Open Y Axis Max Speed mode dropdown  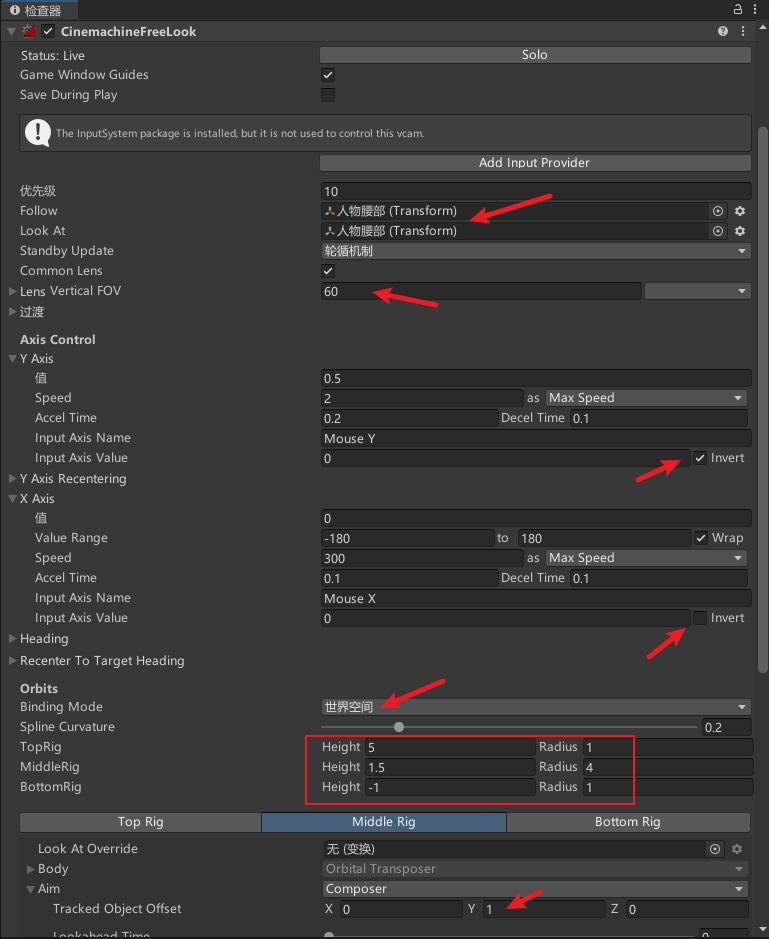pos(646,398)
